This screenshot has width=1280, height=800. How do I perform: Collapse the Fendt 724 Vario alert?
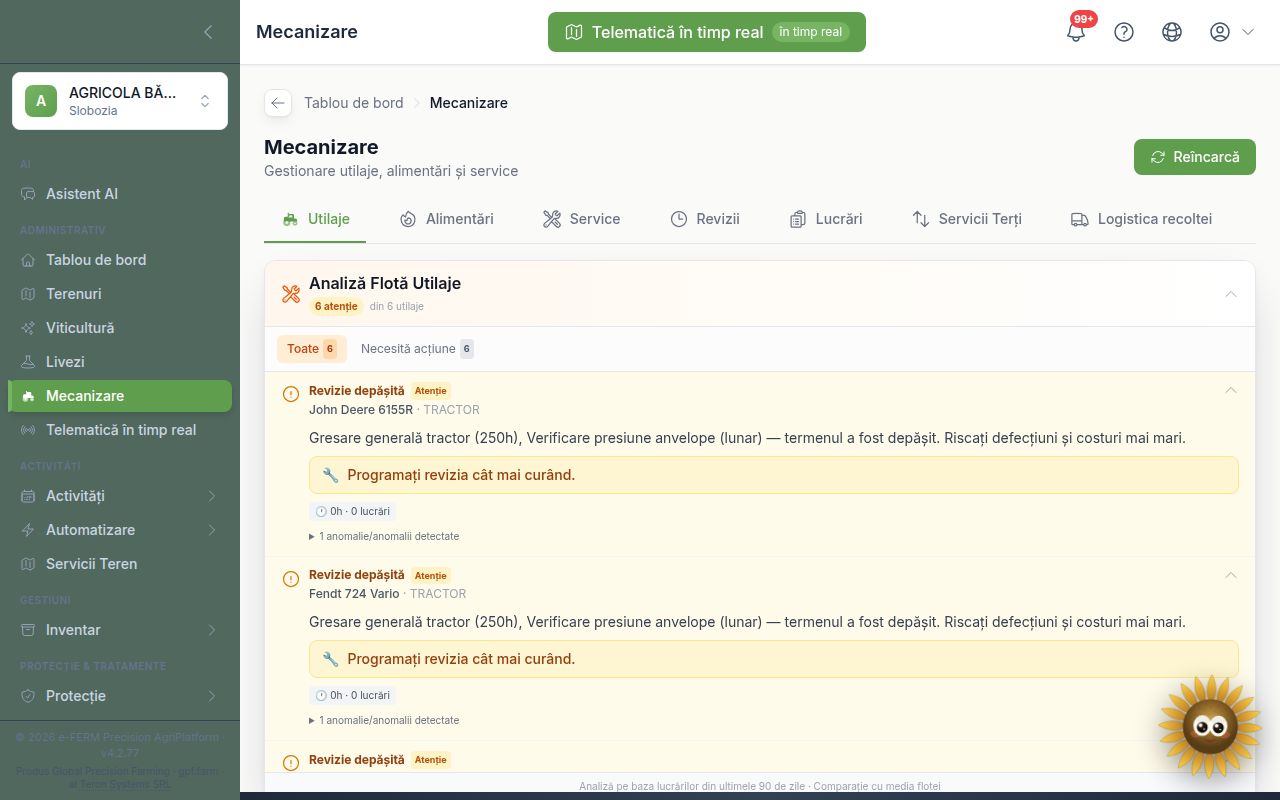point(1231,575)
